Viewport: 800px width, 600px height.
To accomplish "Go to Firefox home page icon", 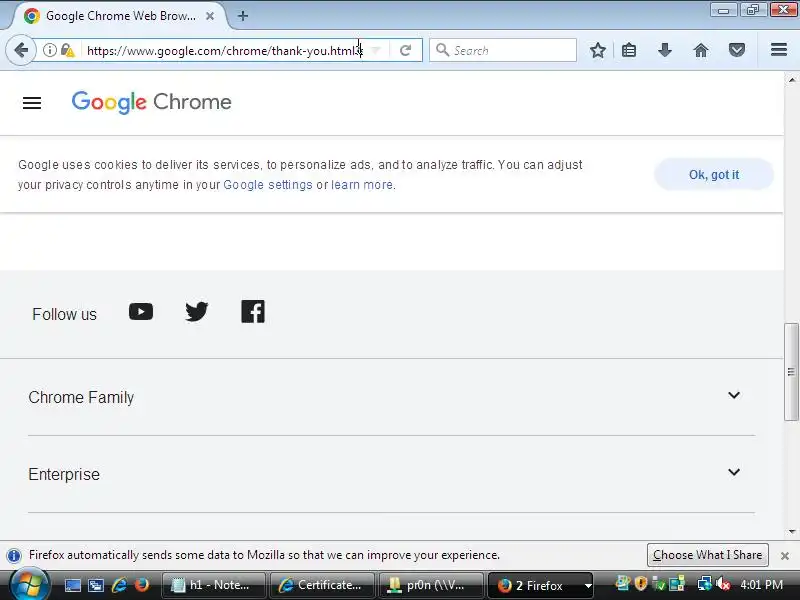I will [701, 50].
